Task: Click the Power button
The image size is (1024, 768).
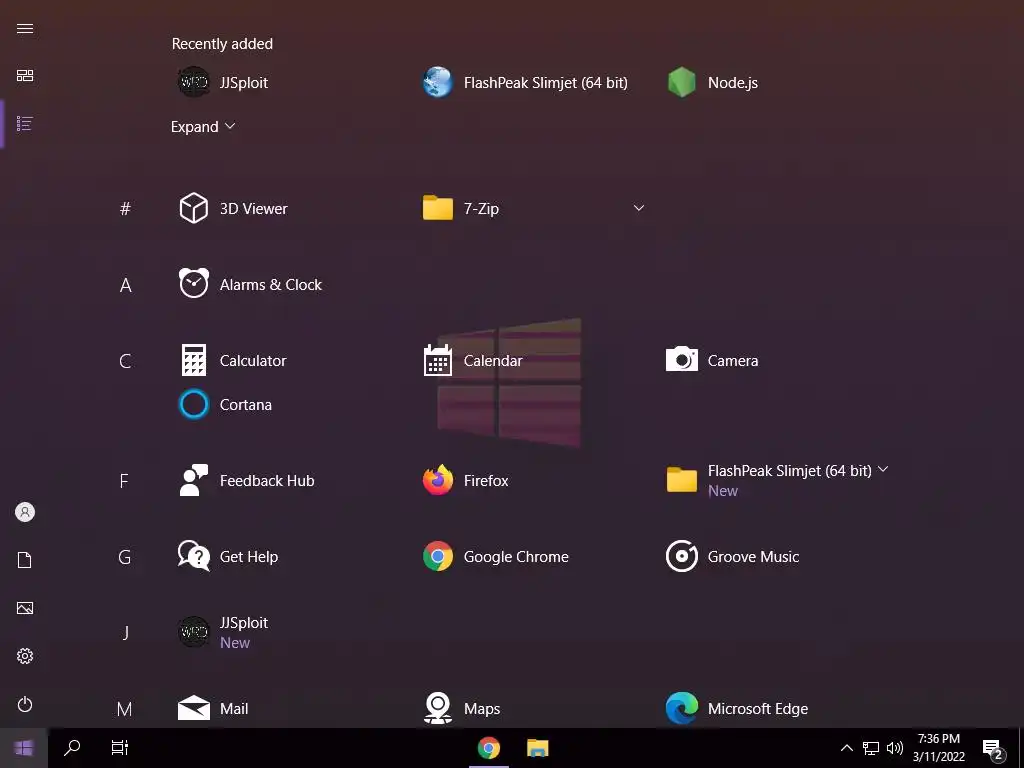Action: pos(25,705)
